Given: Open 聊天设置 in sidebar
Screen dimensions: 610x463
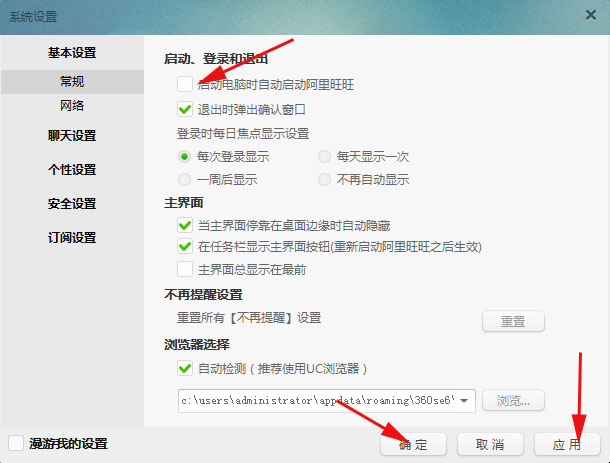Looking at the screenshot, I should pos(72,136).
